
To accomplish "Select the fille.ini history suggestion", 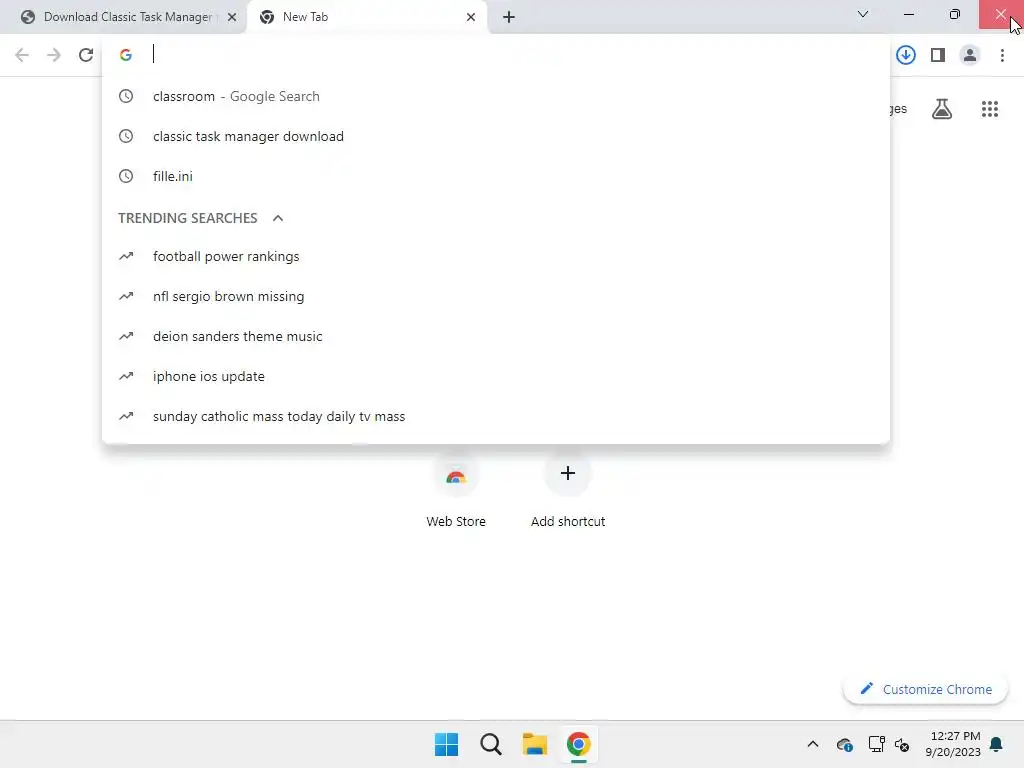I will [496, 176].
